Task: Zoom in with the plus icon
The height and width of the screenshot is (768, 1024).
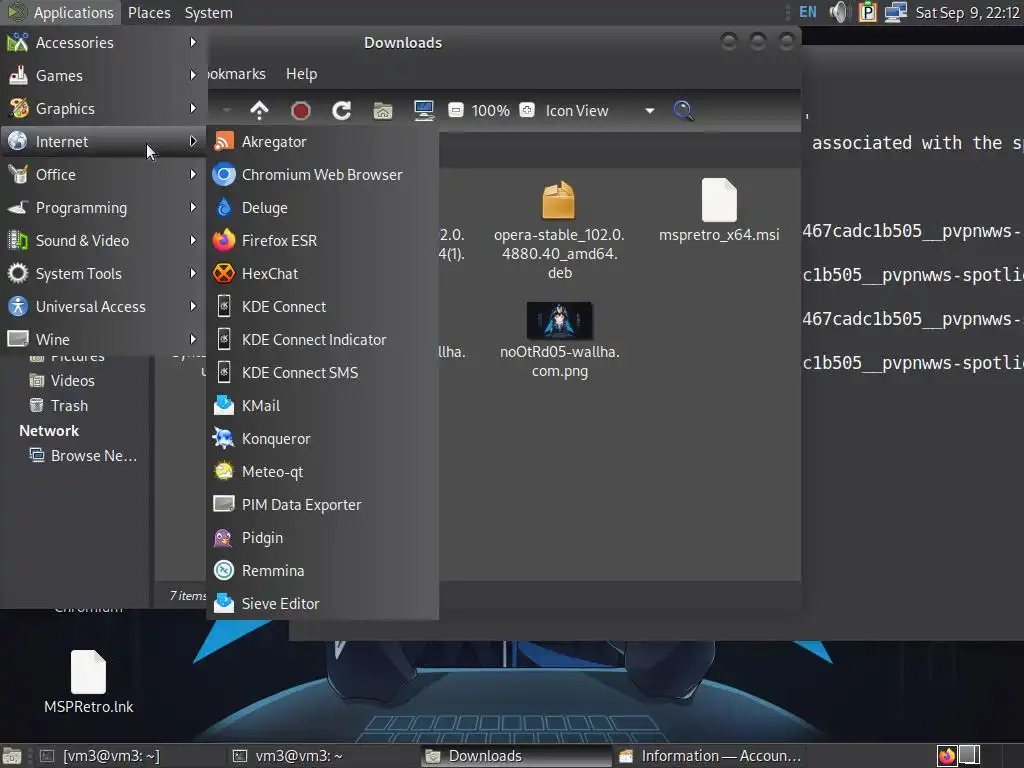Action: click(x=527, y=110)
